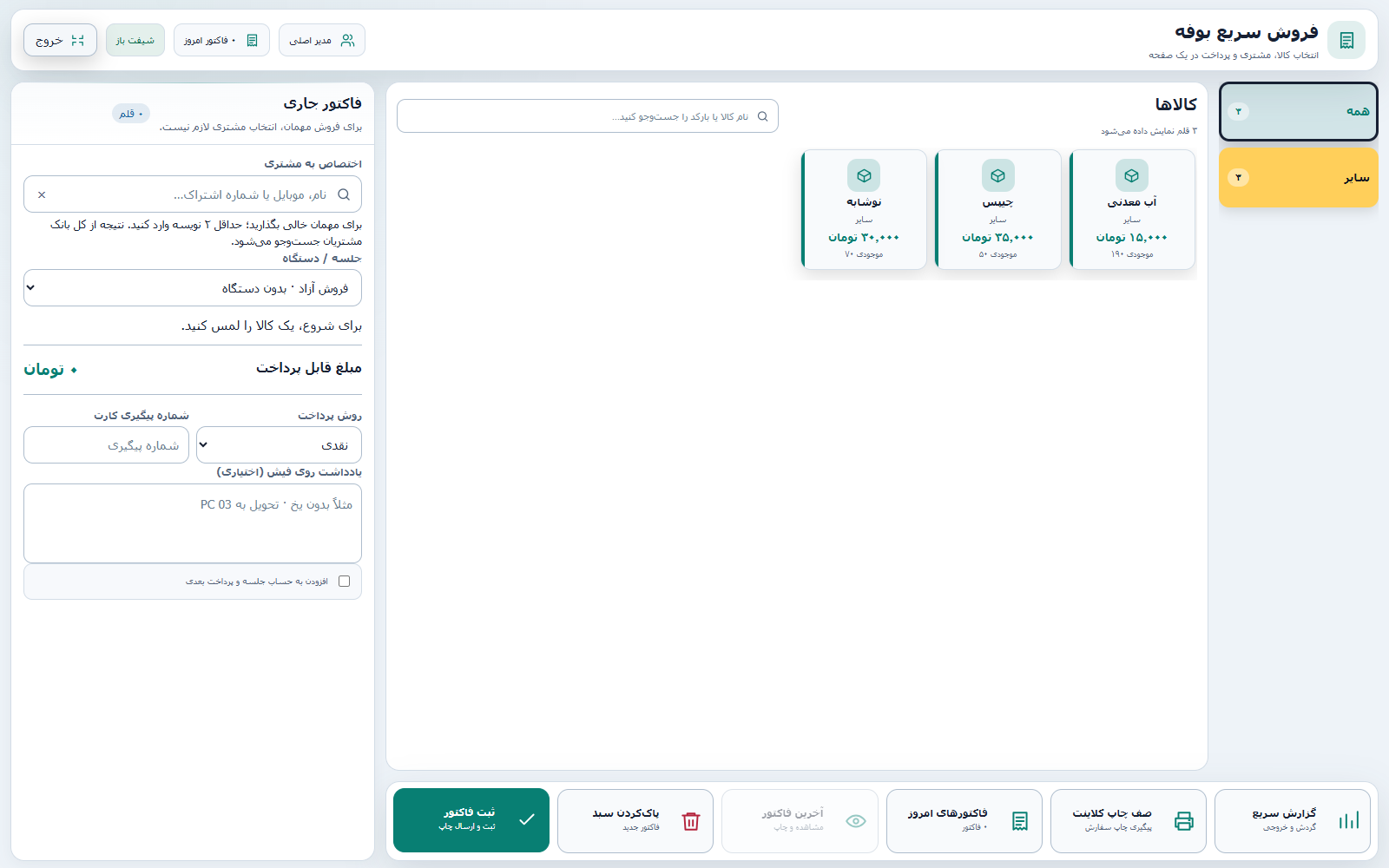Focus the receipt note text area

[x=193, y=523]
